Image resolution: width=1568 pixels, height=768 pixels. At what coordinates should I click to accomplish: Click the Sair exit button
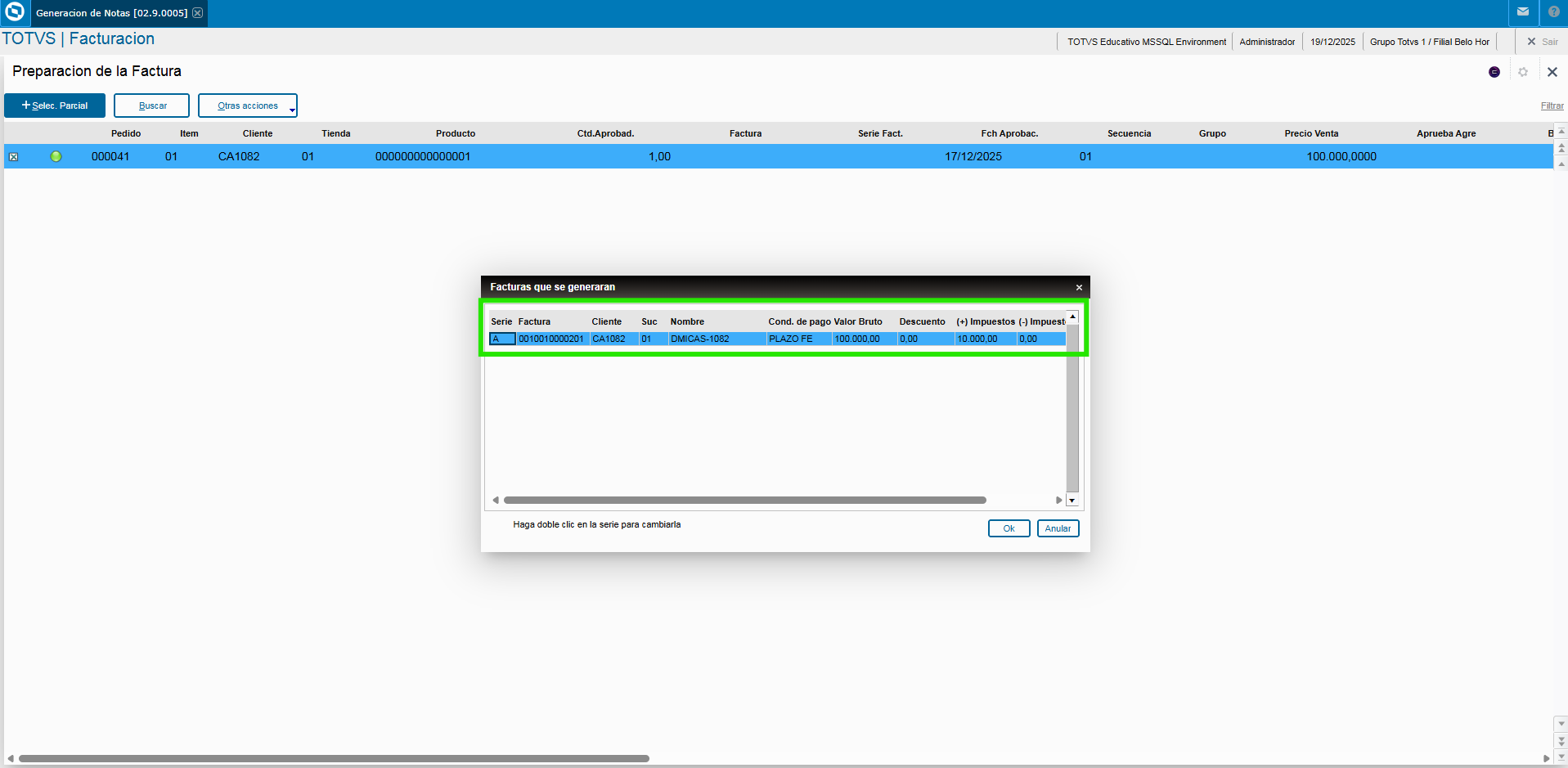coord(1543,42)
